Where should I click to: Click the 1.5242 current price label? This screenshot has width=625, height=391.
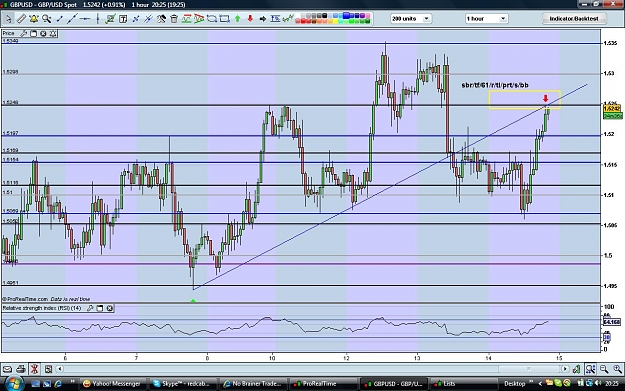point(612,108)
